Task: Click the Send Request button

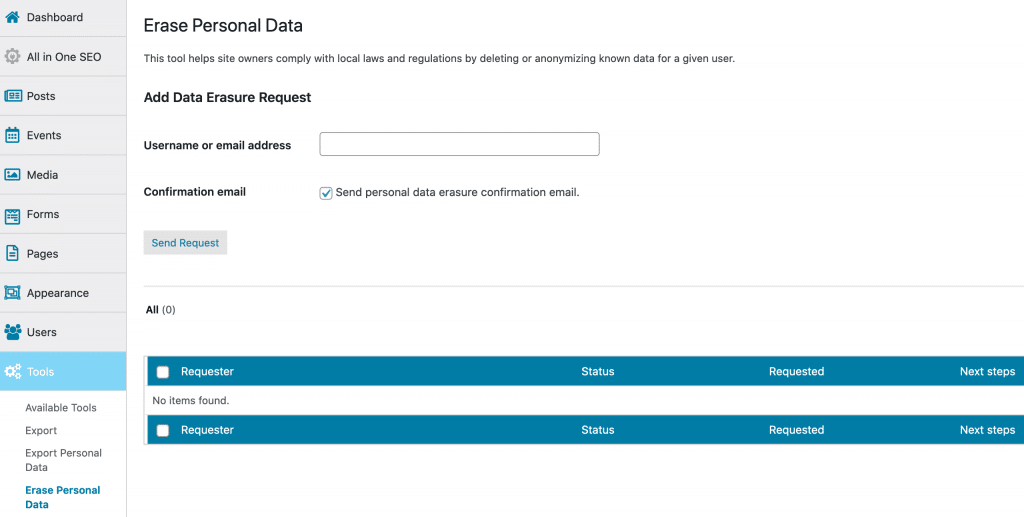Action: pos(185,243)
